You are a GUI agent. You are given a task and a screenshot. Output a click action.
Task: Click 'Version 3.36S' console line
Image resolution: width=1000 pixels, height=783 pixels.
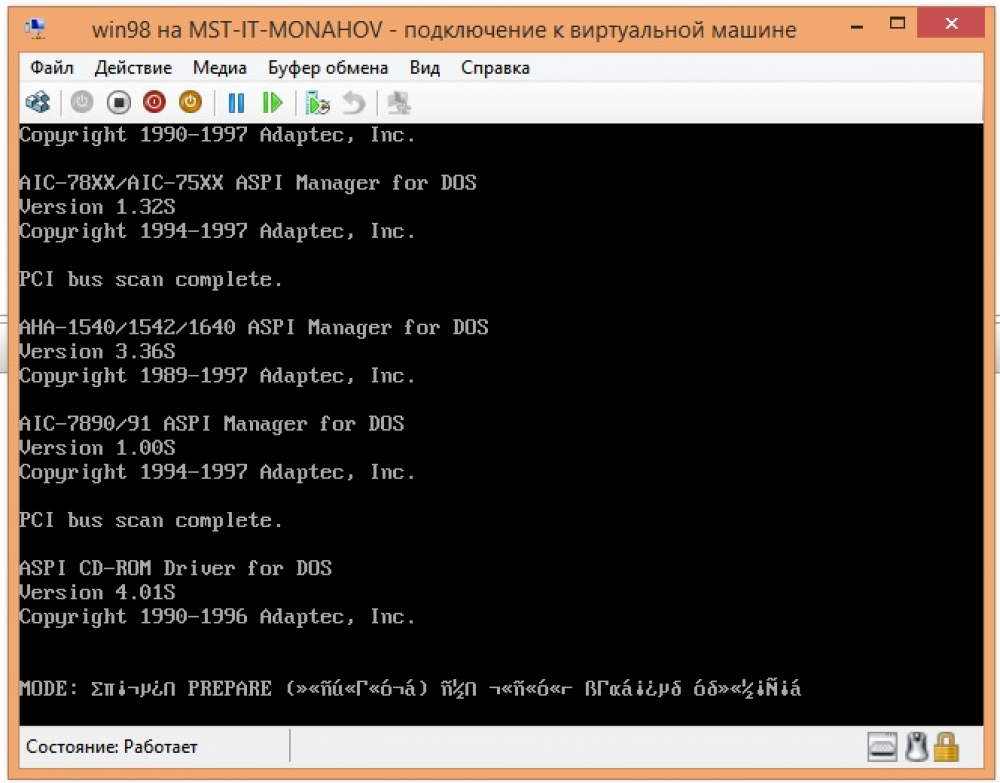pyautogui.click(x=97, y=352)
